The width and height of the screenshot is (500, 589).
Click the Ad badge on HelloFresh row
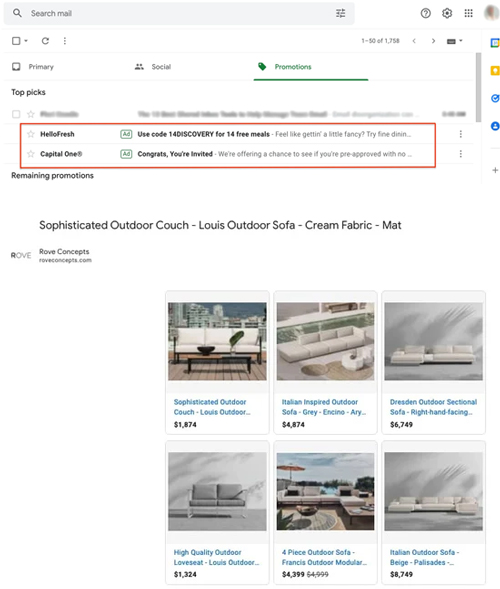[x=126, y=134]
